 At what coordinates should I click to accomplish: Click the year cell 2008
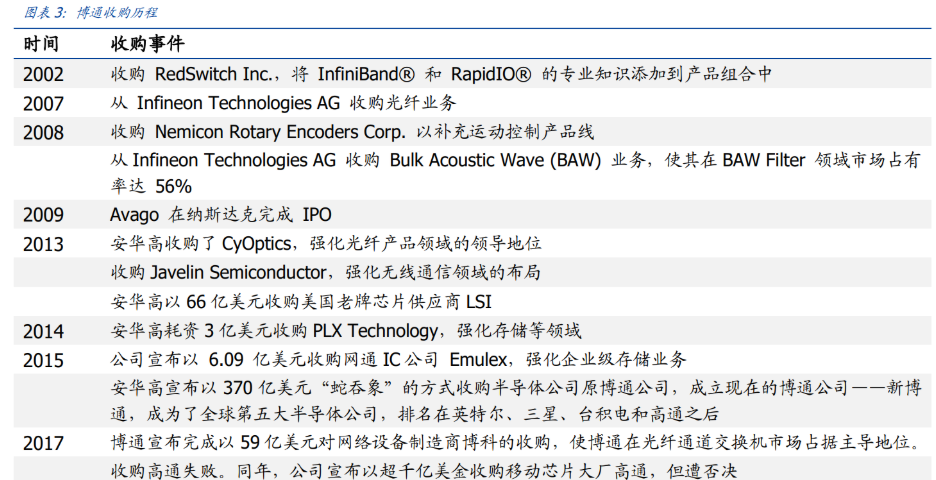coord(43,133)
